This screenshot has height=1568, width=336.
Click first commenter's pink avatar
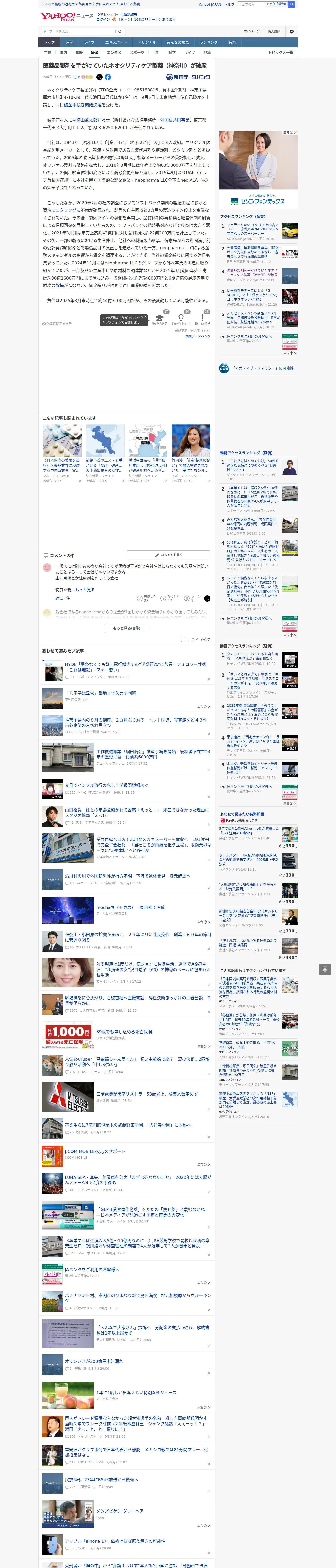47,567
